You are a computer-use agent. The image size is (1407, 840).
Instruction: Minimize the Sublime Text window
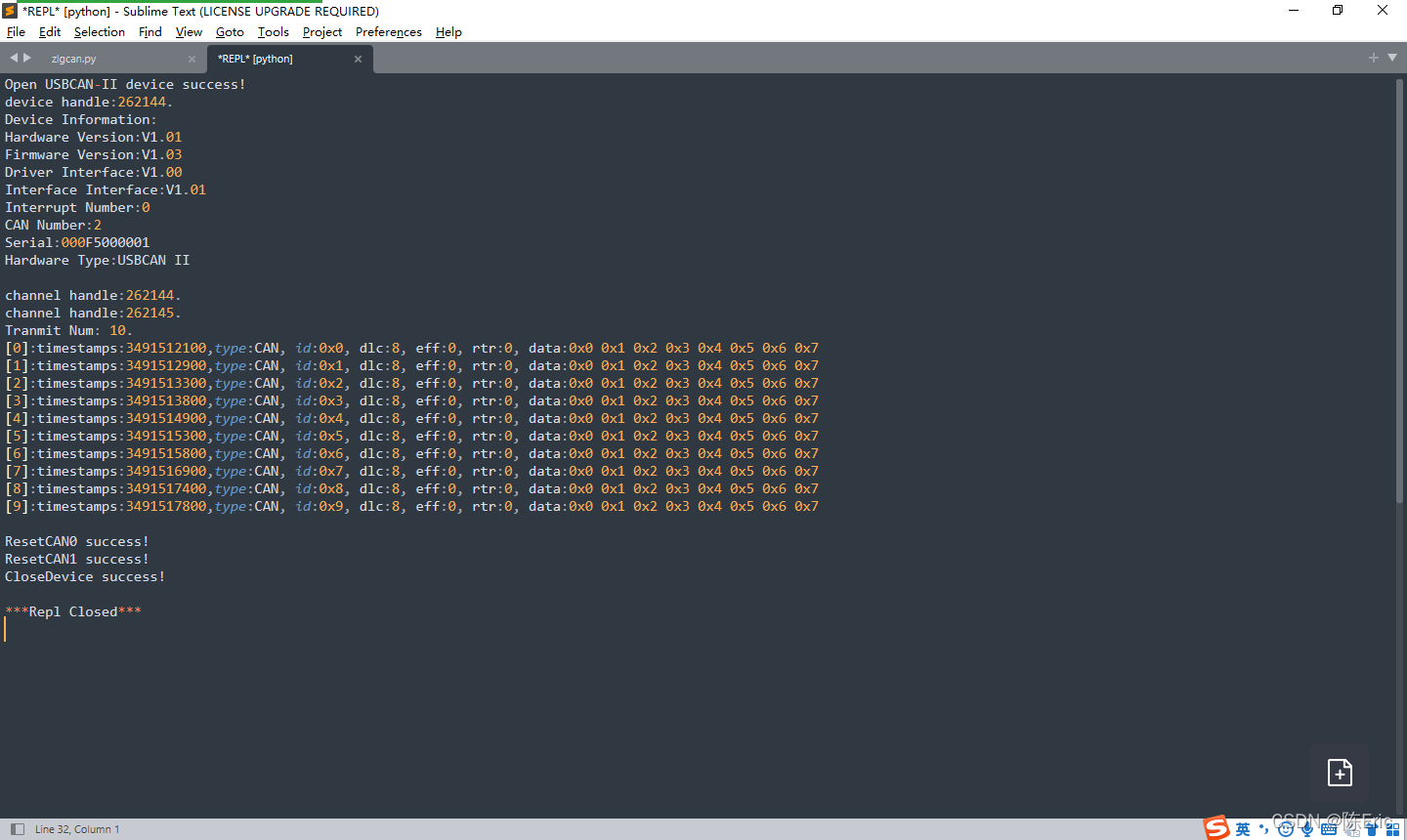[x=1294, y=11]
